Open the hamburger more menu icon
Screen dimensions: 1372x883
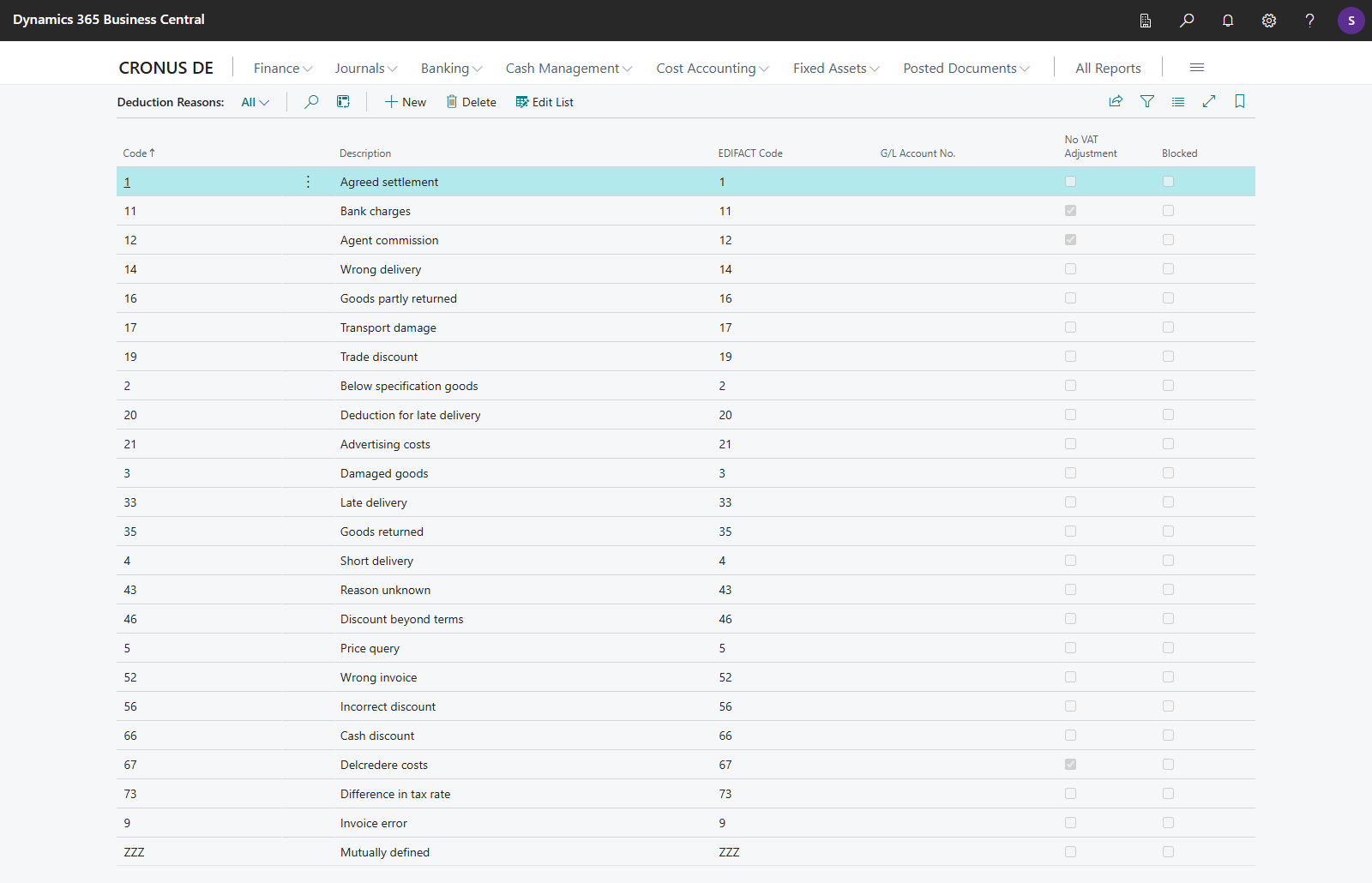[1197, 68]
